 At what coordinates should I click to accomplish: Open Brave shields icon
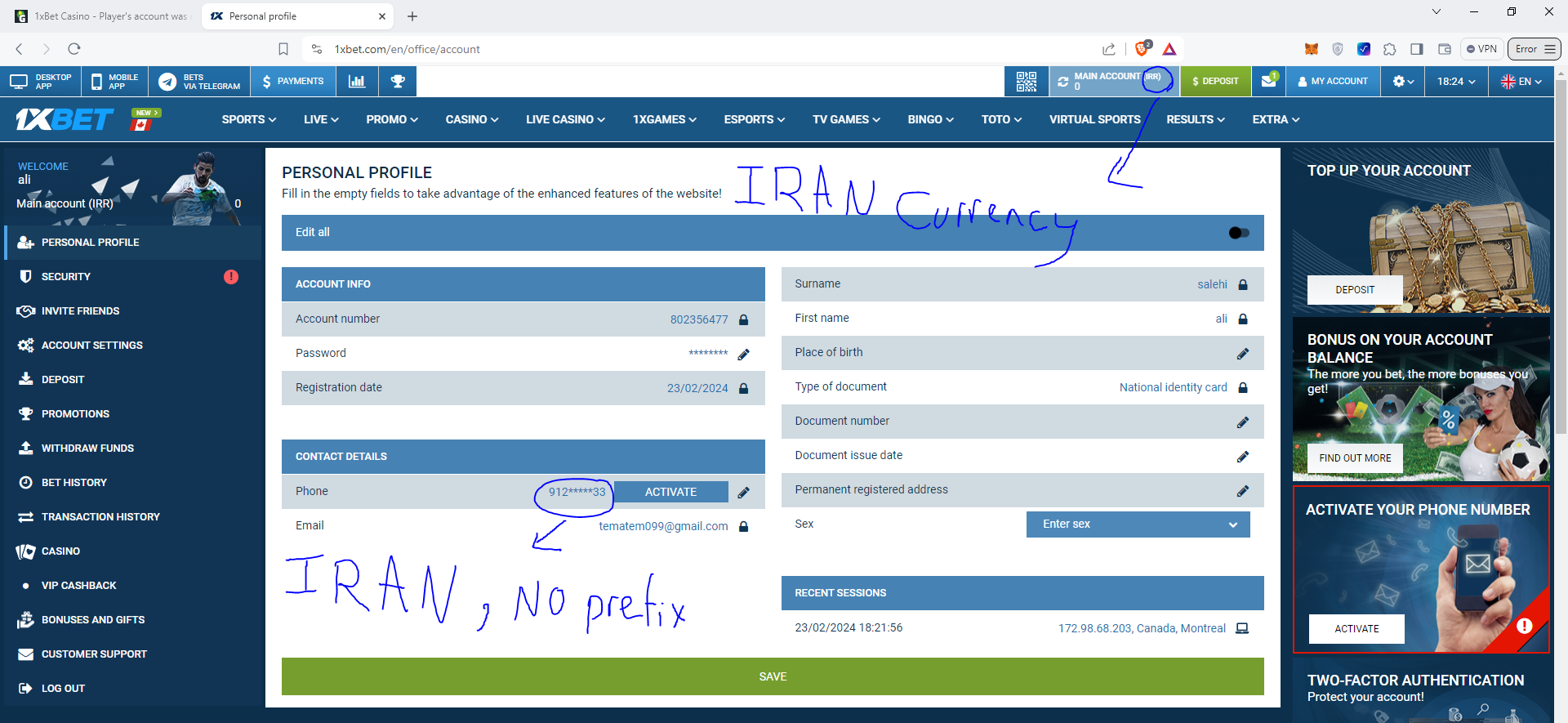click(x=1143, y=48)
